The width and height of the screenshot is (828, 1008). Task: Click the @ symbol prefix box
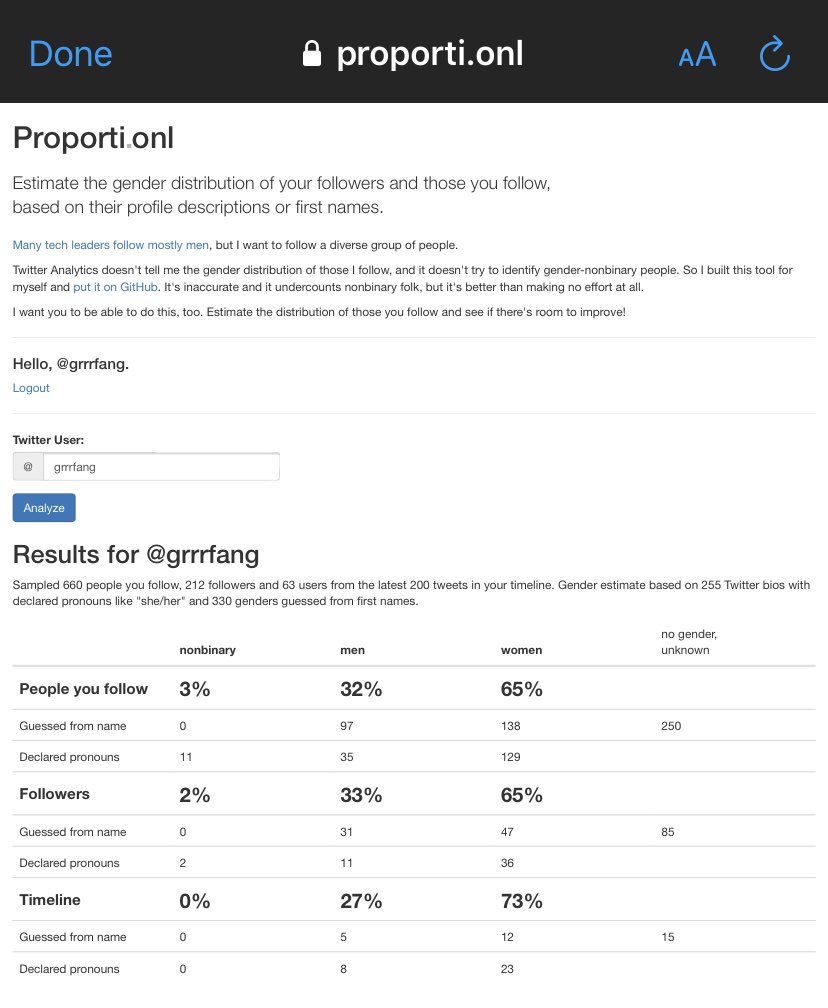click(x=28, y=467)
